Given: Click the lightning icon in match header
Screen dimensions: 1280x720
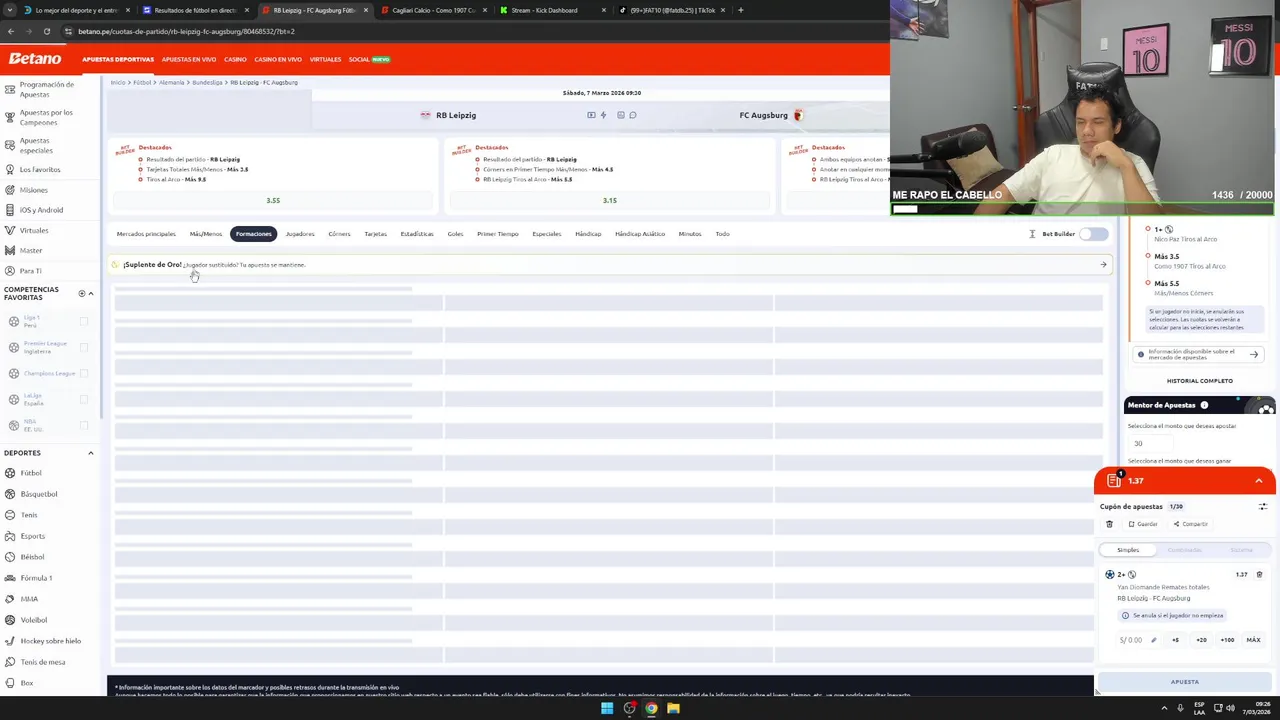Looking at the screenshot, I should (603, 115).
